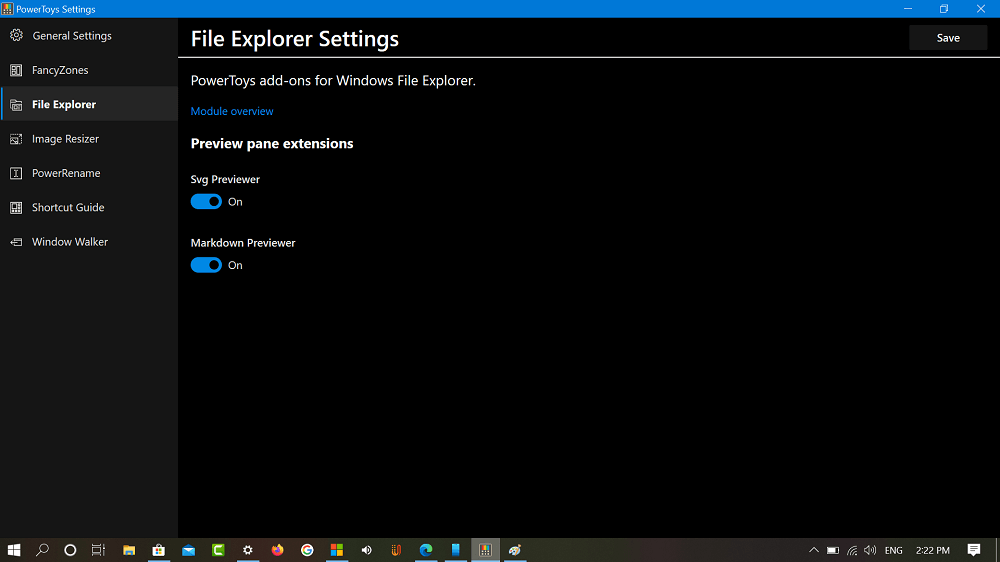The height and width of the screenshot is (562, 1000).
Task: Open the Windows Start menu
Action: pyautogui.click(x=14, y=550)
